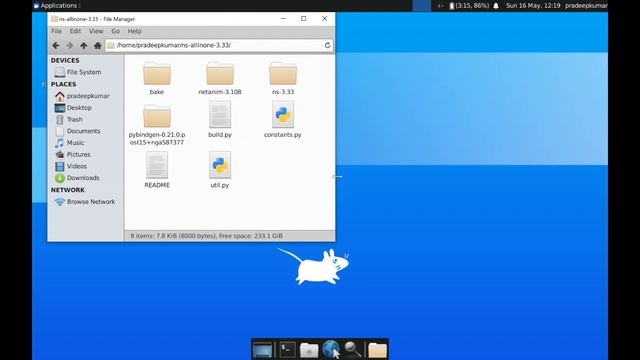This screenshot has height=360, width=640.
Task: Open the View menu
Action: (96, 31)
